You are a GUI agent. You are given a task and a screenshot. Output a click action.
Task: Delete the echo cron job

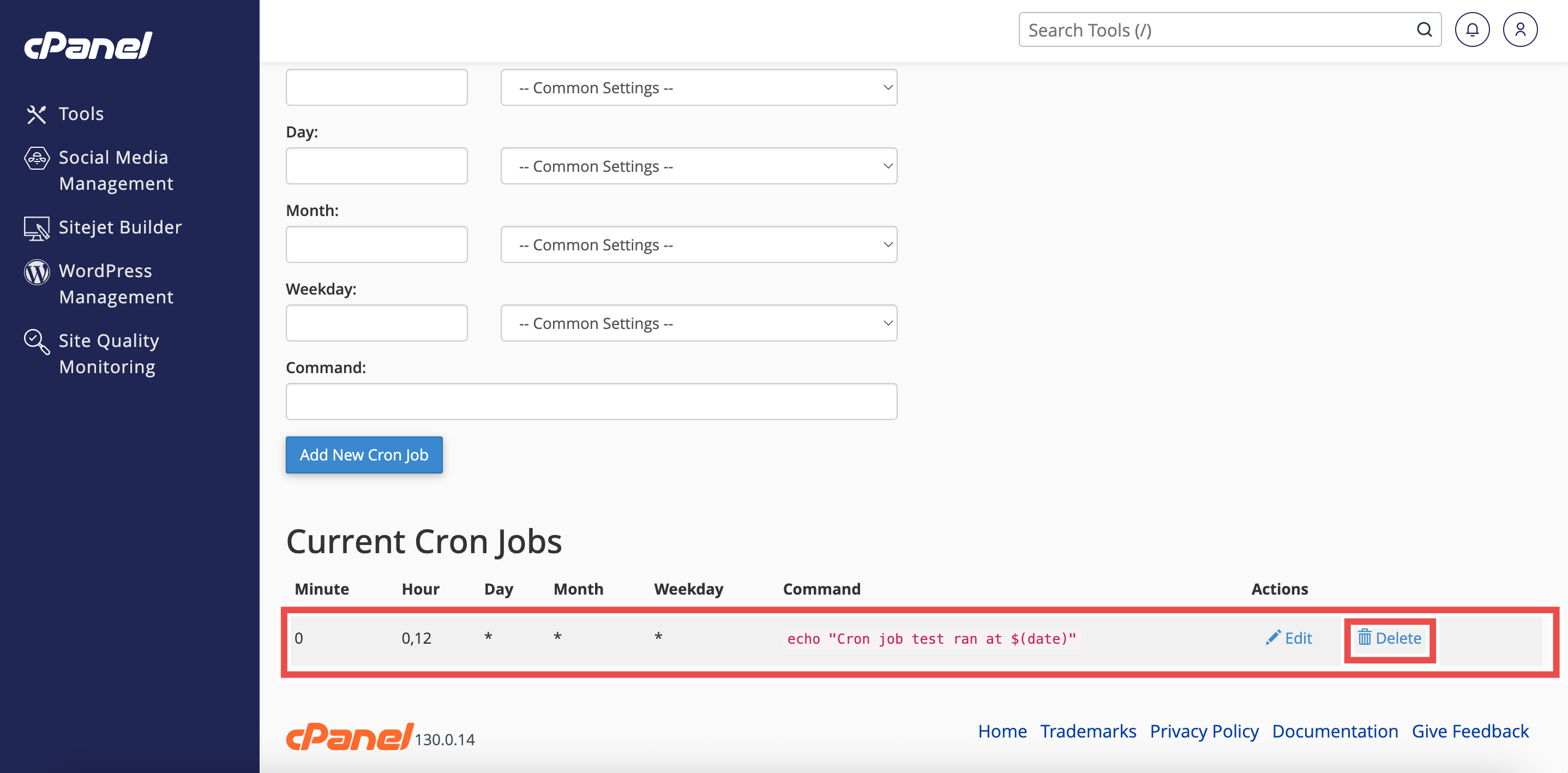1390,638
